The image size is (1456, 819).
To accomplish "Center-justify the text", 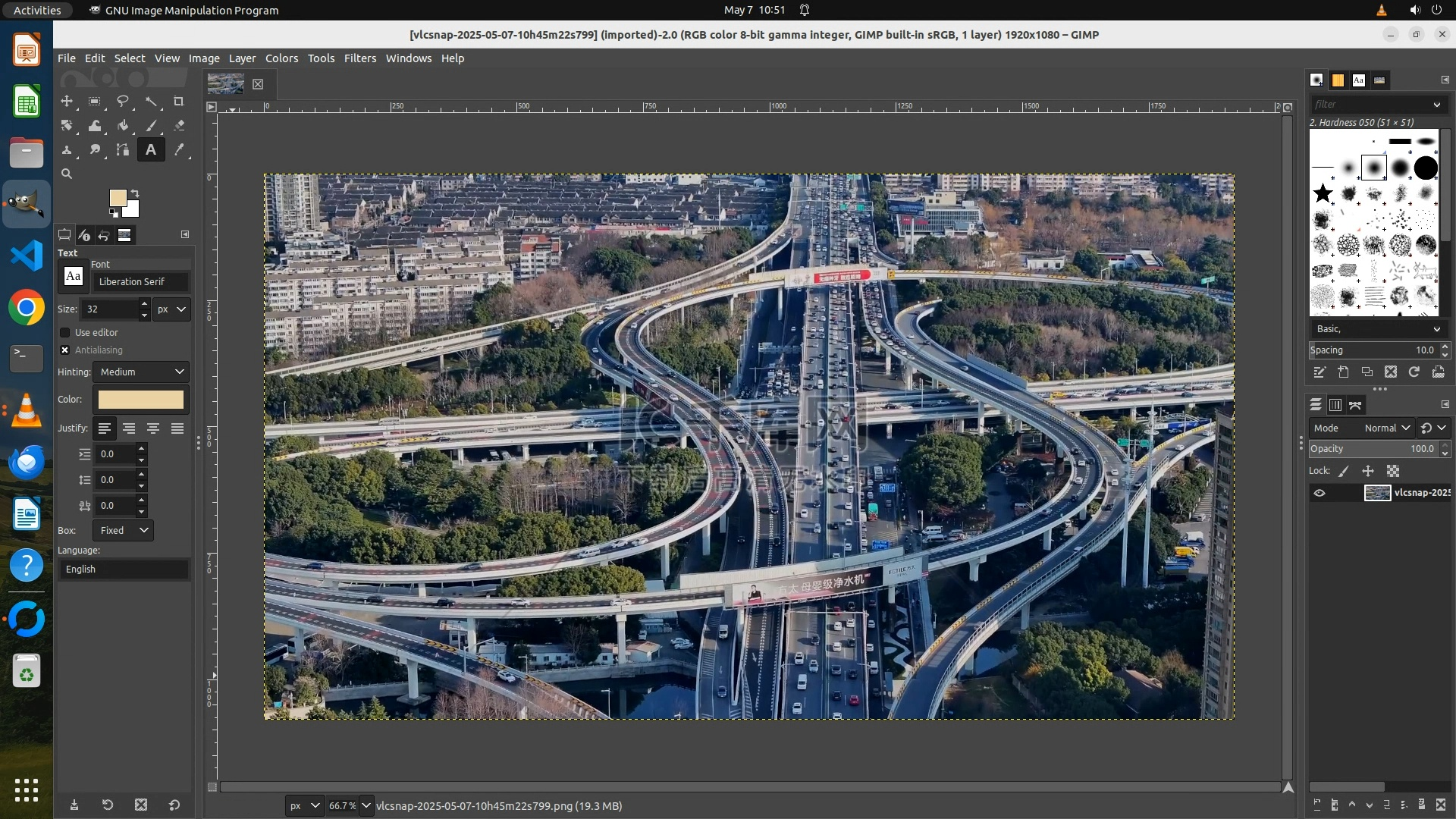I will [x=153, y=428].
